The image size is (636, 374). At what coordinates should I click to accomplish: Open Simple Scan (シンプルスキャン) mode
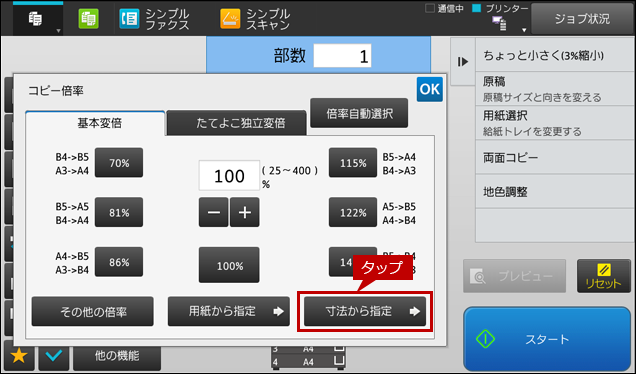(256, 19)
